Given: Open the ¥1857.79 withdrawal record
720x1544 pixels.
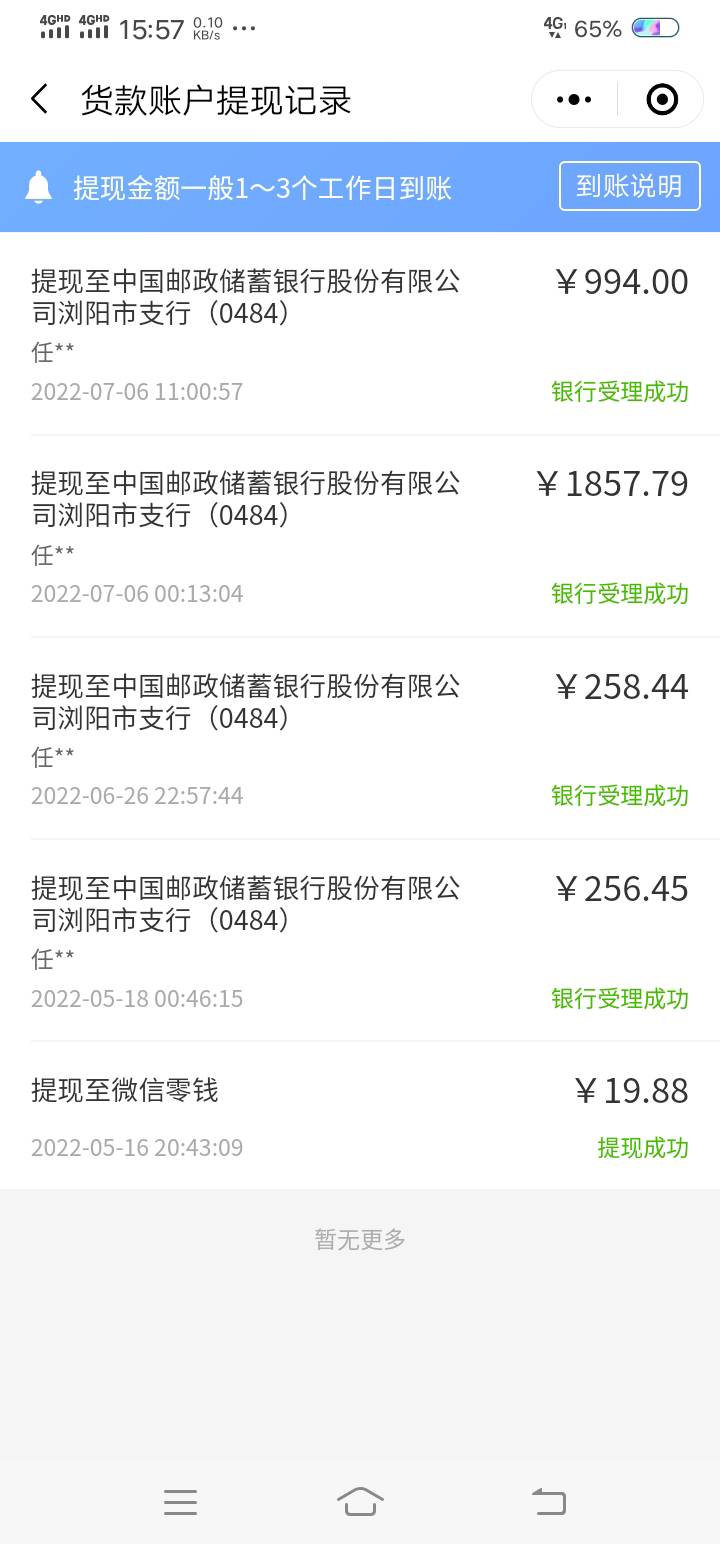Looking at the screenshot, I should (360, 536).
